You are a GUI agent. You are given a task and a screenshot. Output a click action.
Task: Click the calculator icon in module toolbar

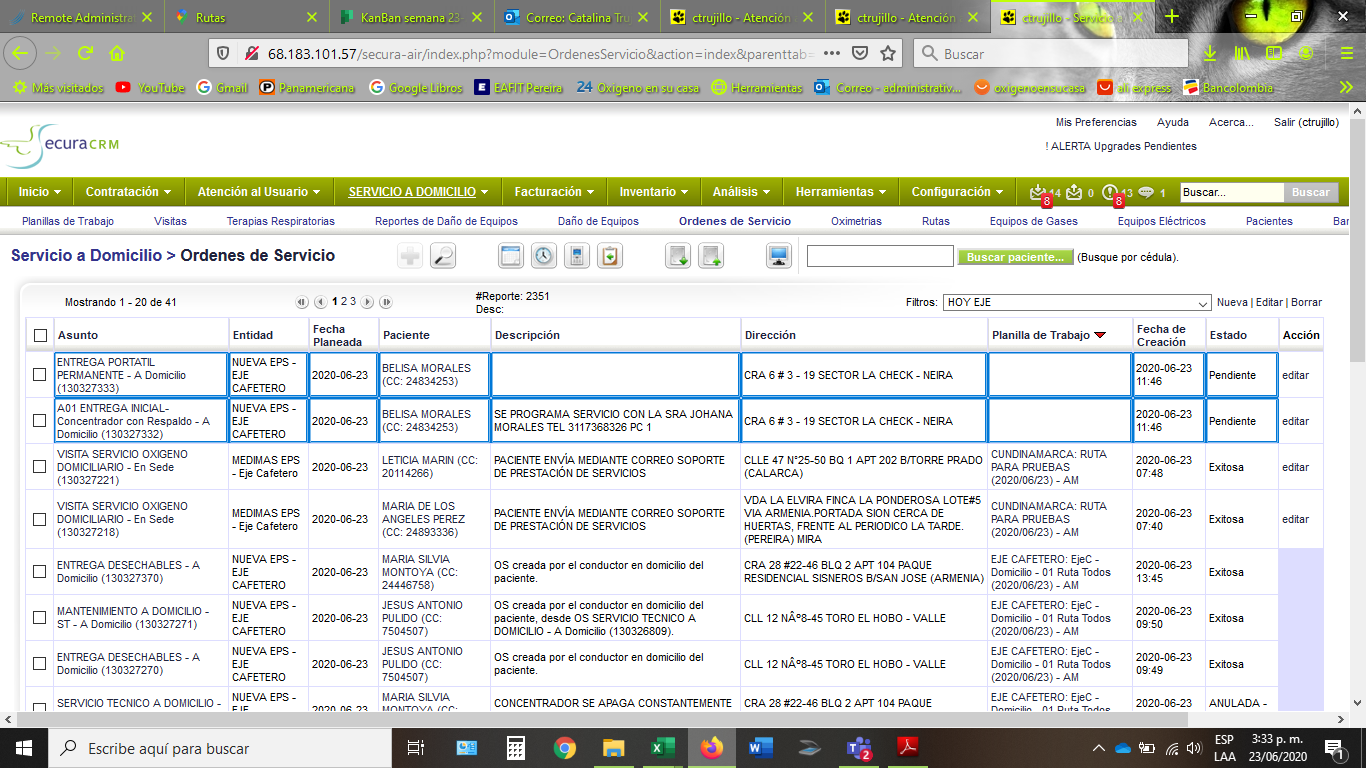point(576,256)
